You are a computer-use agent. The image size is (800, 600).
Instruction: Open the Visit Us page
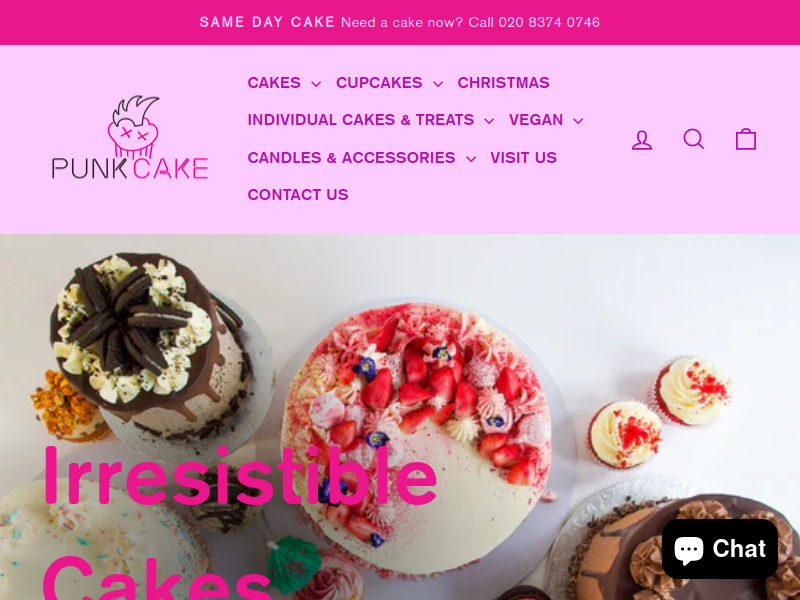(x=523, y=158)
